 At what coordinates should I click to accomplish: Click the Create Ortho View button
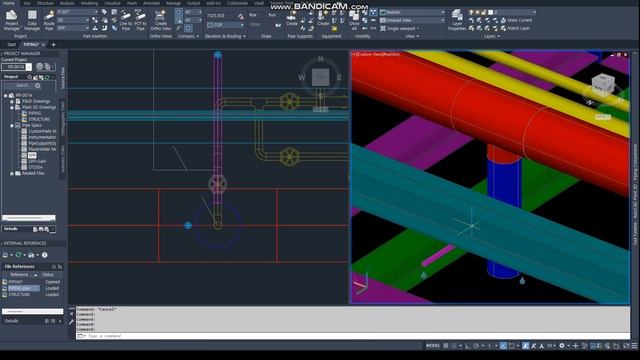(160, 20)
